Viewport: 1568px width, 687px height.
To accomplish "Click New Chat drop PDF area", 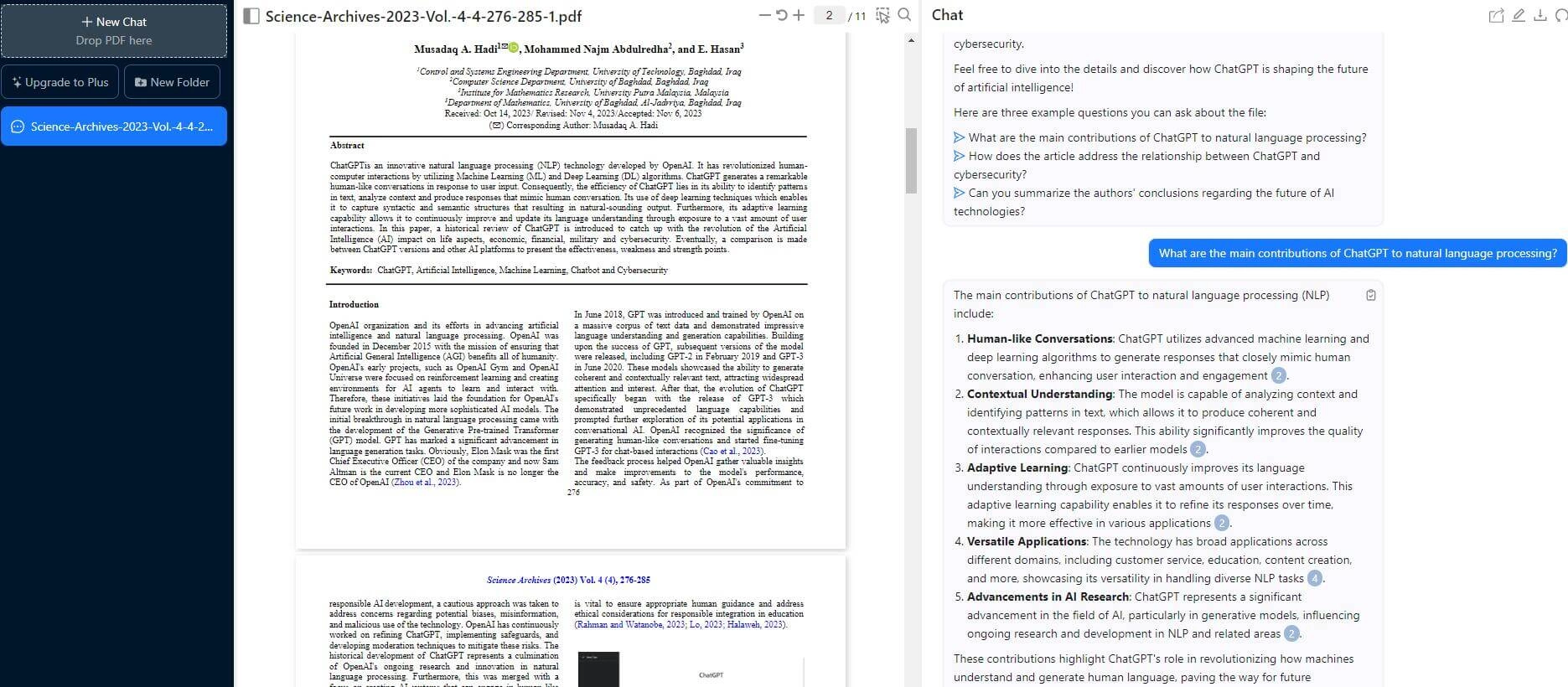I will click(114, 31).
